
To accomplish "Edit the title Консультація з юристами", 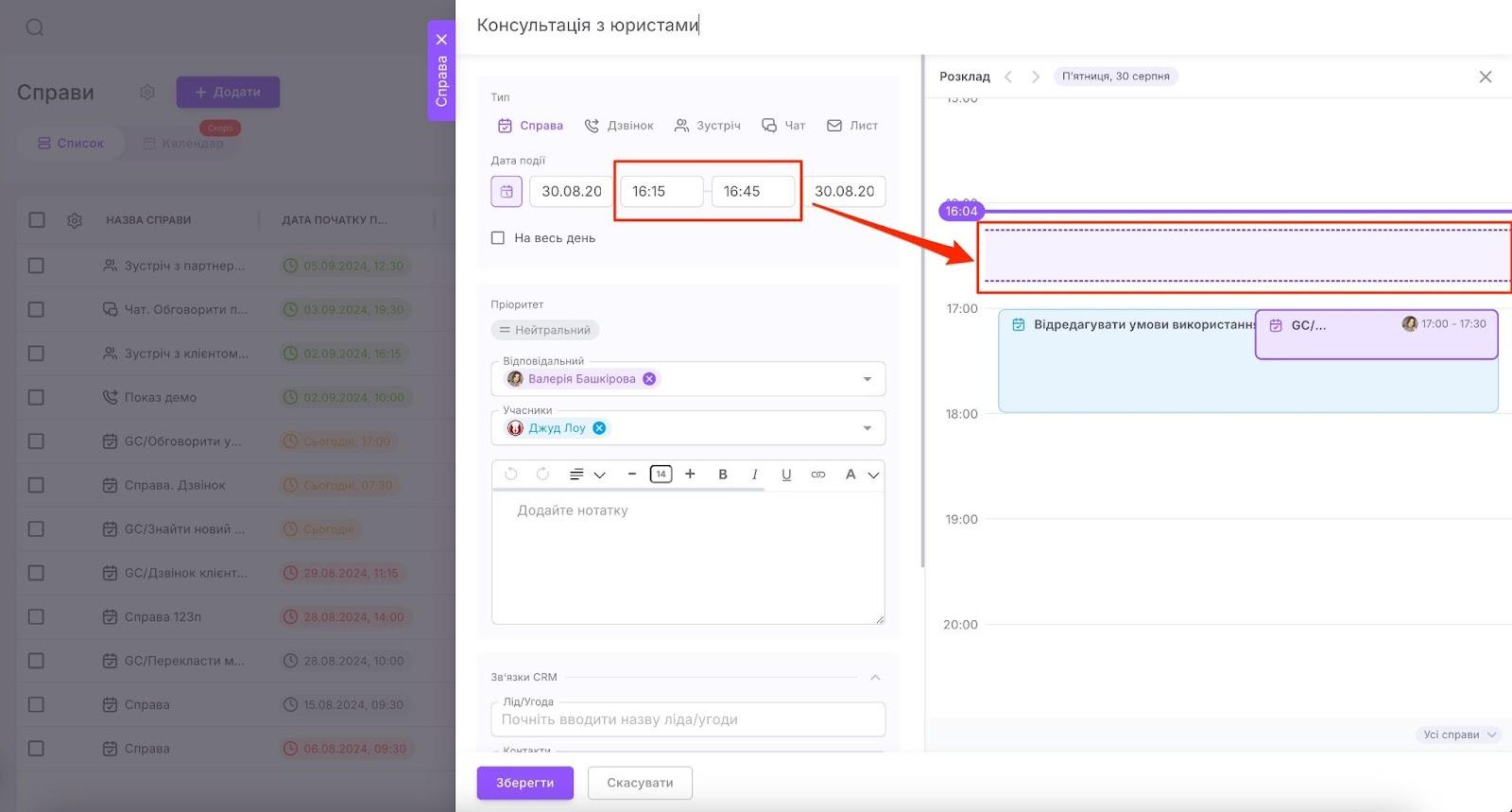I will pyautogui.click(x=587, y=26).
